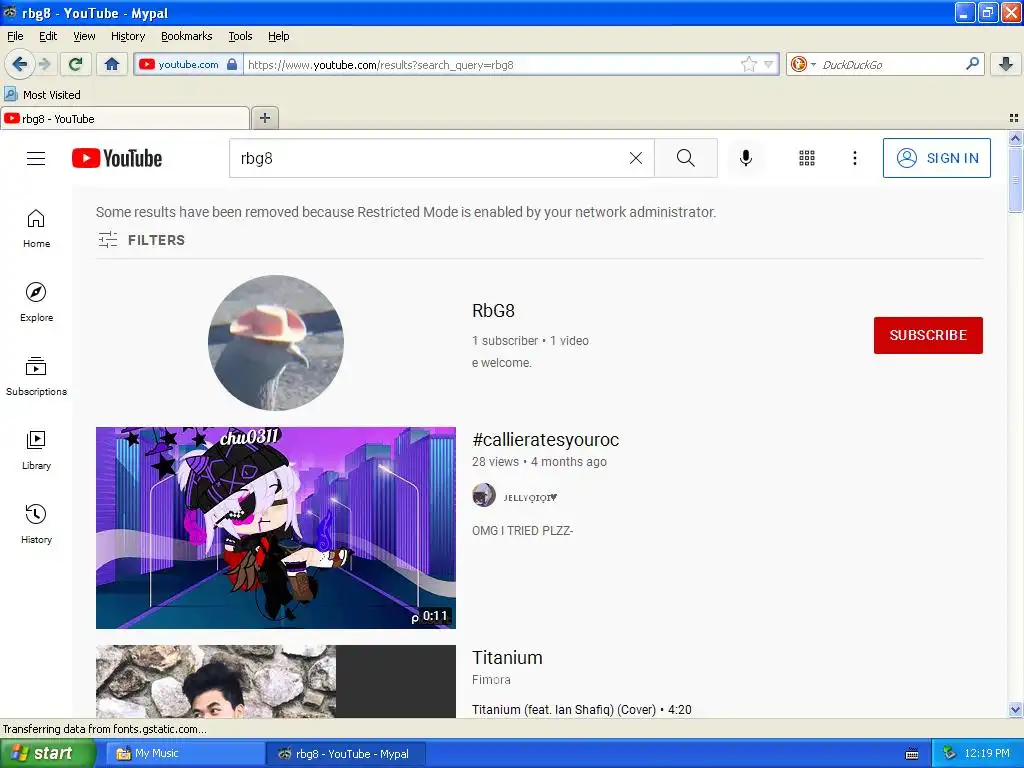The image size is (1024, 768).
Task: Open the browser home page icon
Action: pos(112,64)
